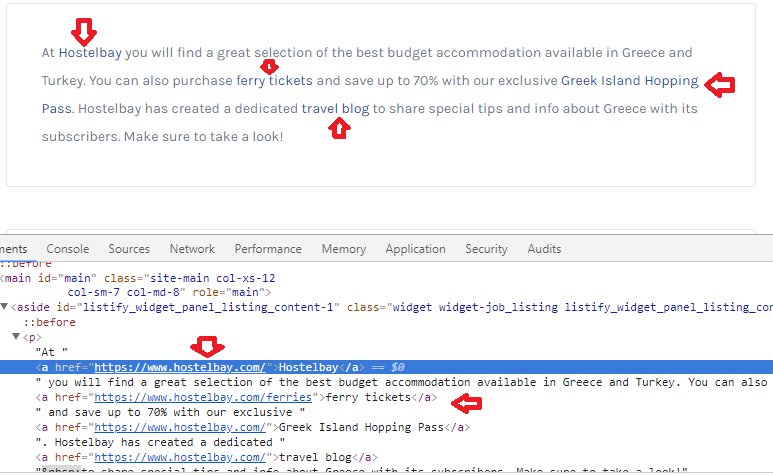This screenshot has height=475, width=773.
Task: Select the "At " text node
Action: (x=51, y=352)
